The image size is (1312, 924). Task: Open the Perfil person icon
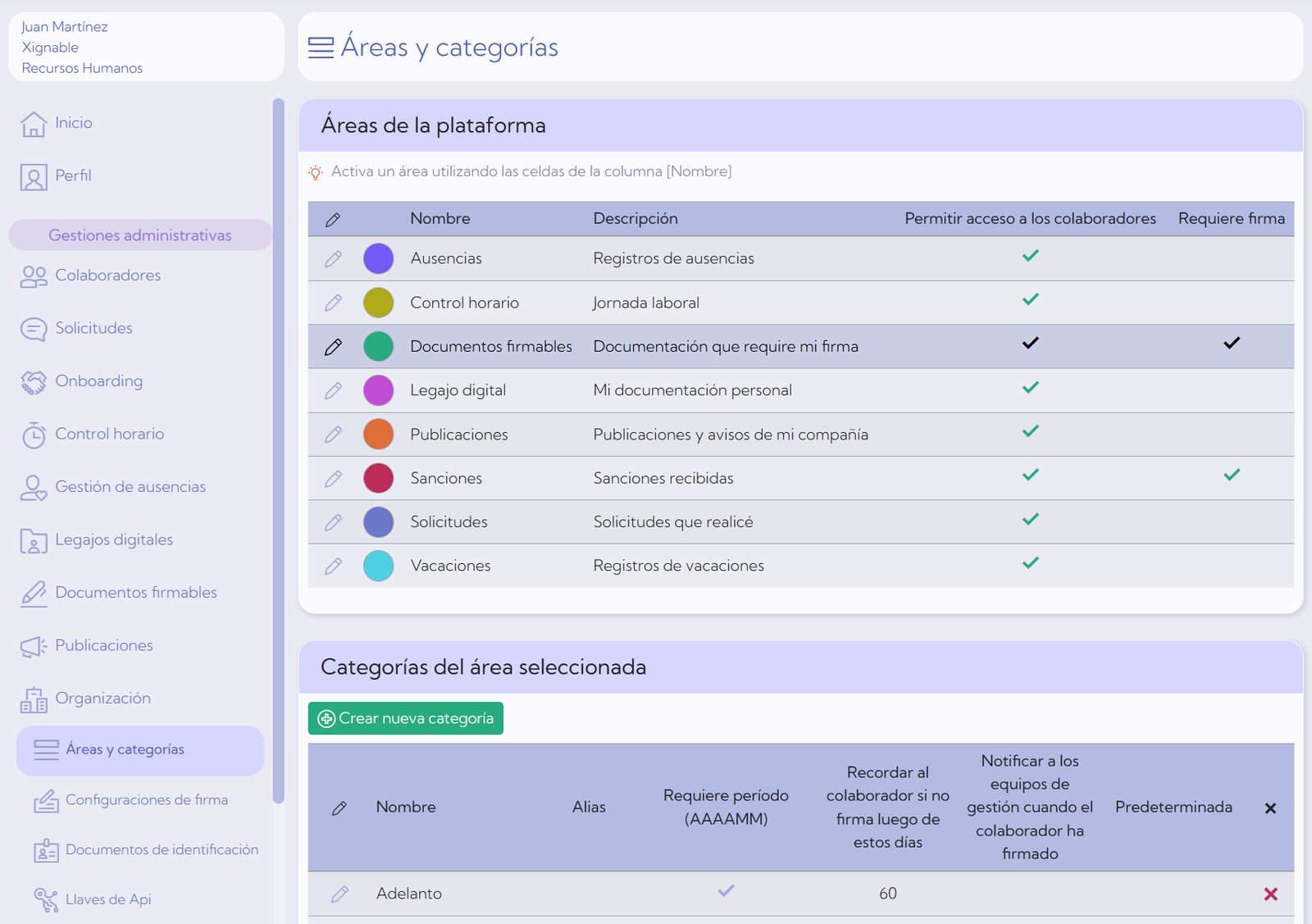(x=34, y=177)
